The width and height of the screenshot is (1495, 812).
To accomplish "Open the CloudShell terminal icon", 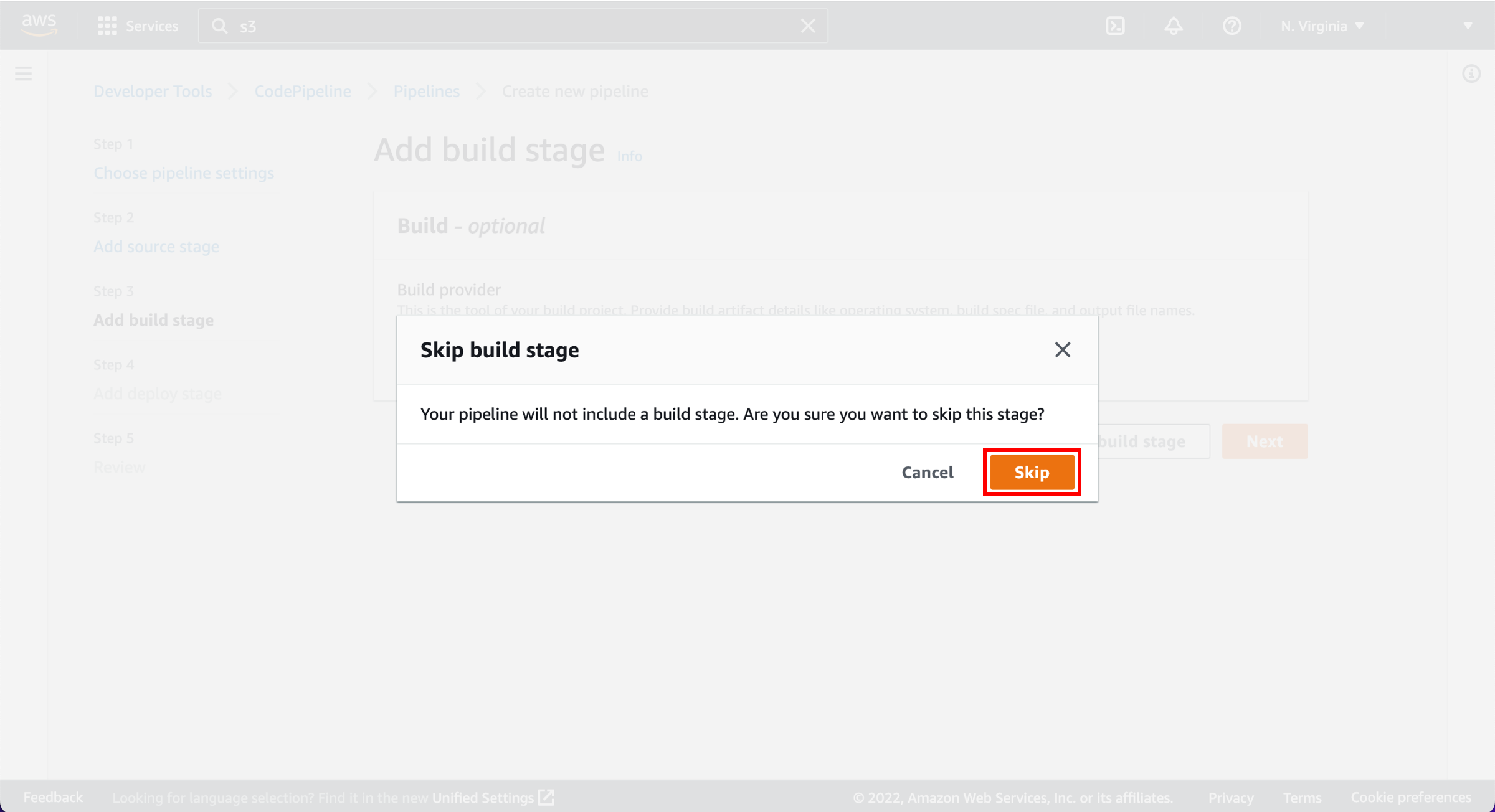I will tap(1115, 26).
